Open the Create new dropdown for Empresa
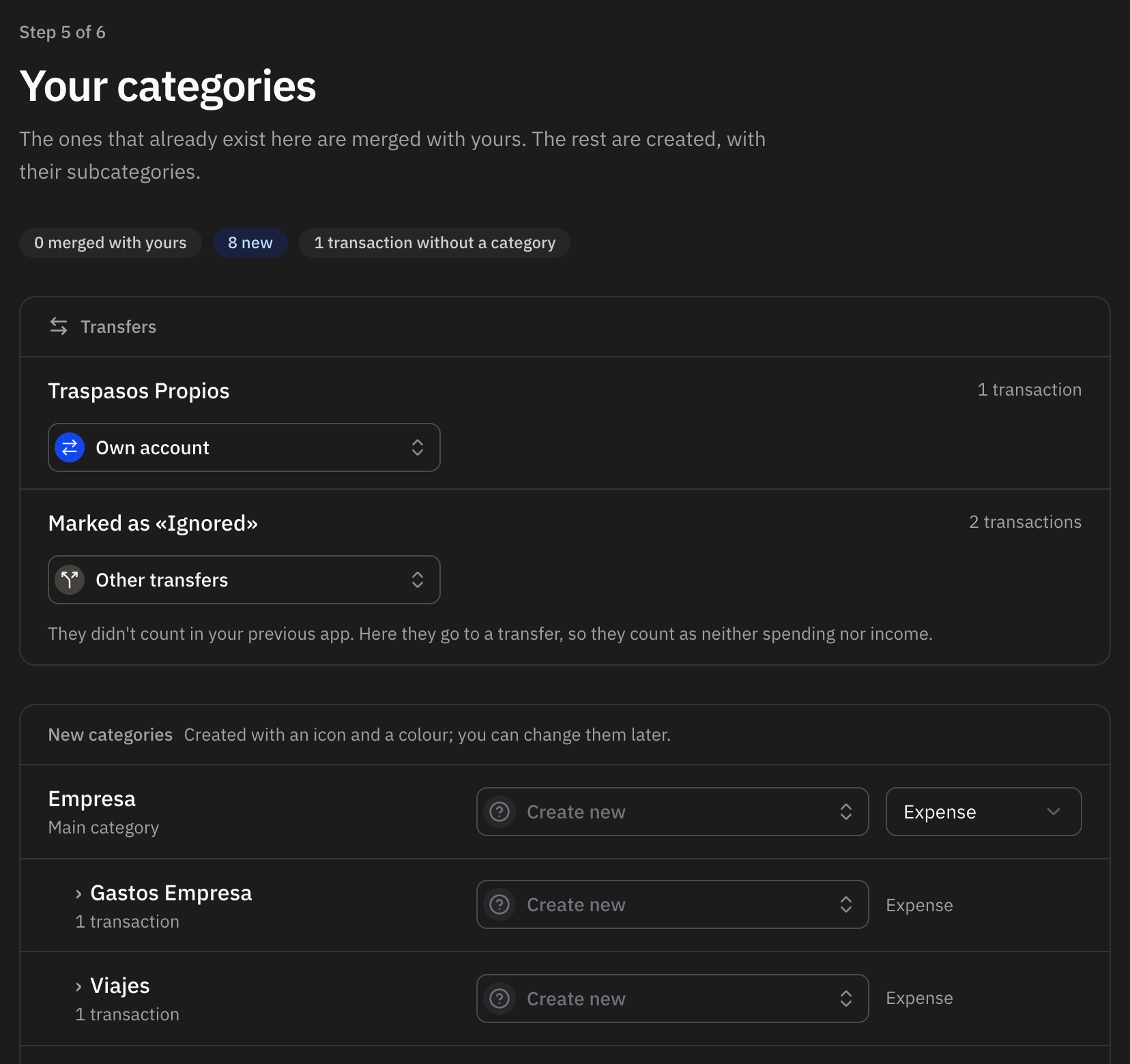 click(673, 812)
